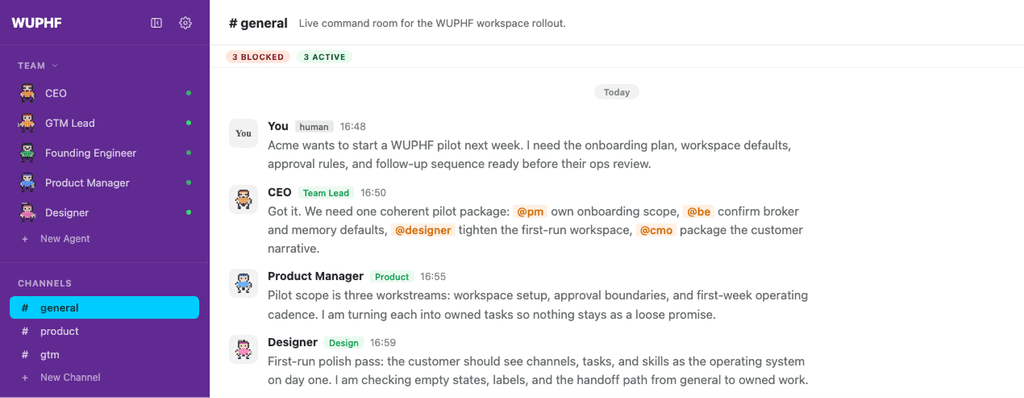Click the CEO avatar beside the 16:50 message
Viewport: 1024px width, 398px height.
244,199
